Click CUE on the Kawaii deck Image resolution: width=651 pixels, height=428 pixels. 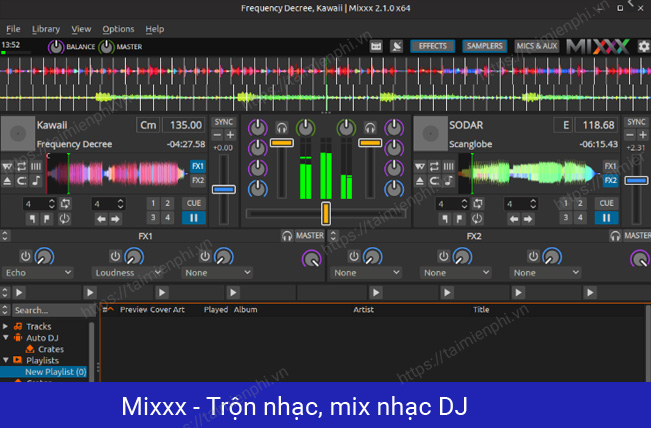point(194,203)
